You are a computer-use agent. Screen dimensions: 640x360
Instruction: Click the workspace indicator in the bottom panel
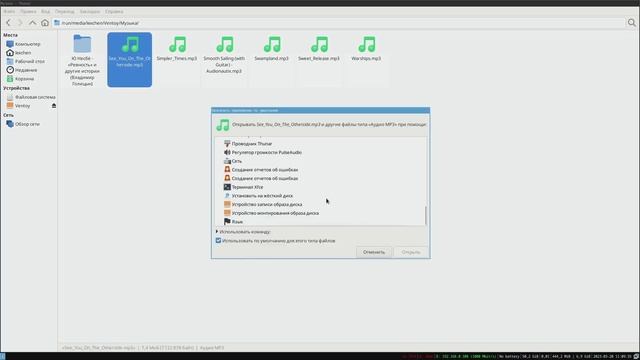click(x=2, y=356)
